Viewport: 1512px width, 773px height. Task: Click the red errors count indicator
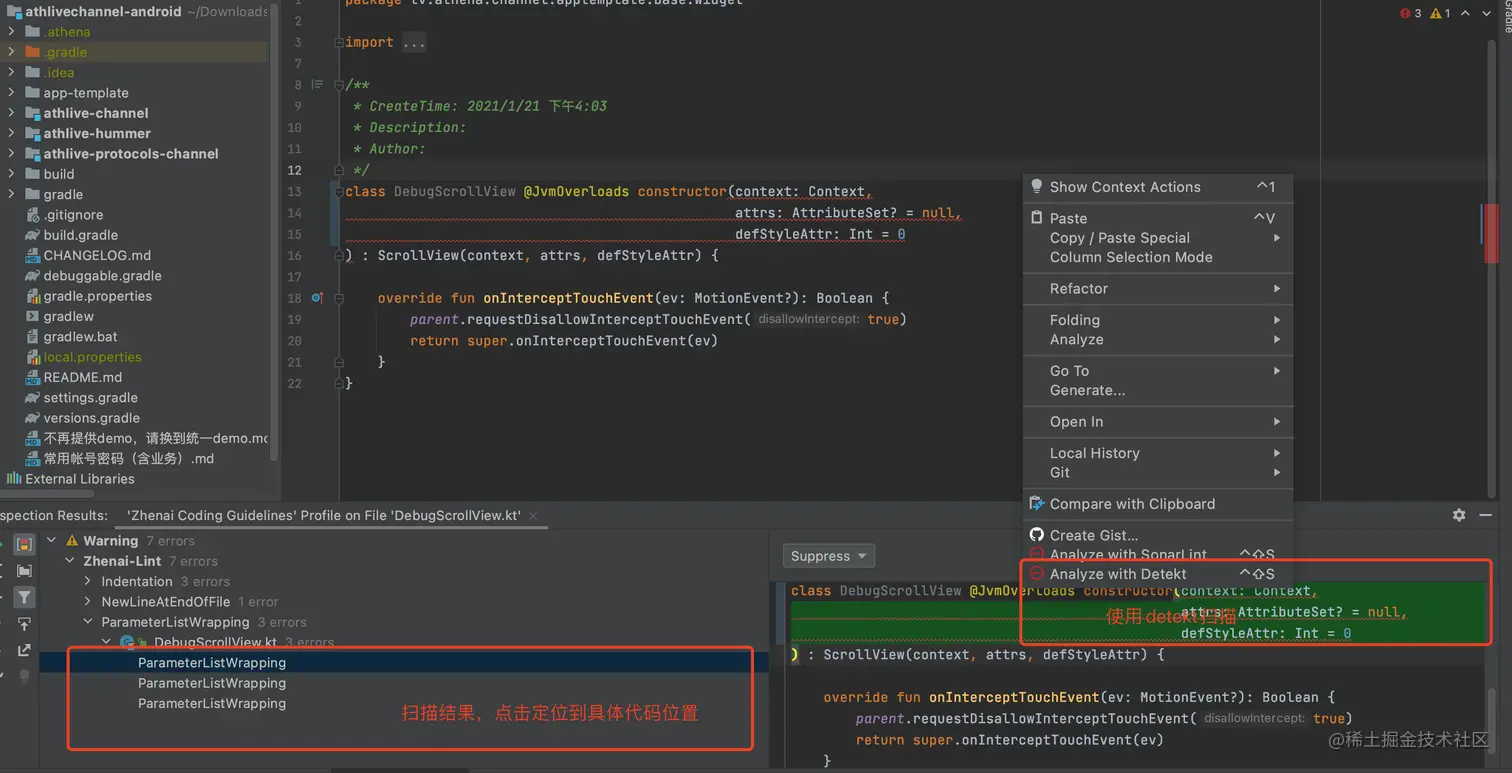click(1411, 13)
